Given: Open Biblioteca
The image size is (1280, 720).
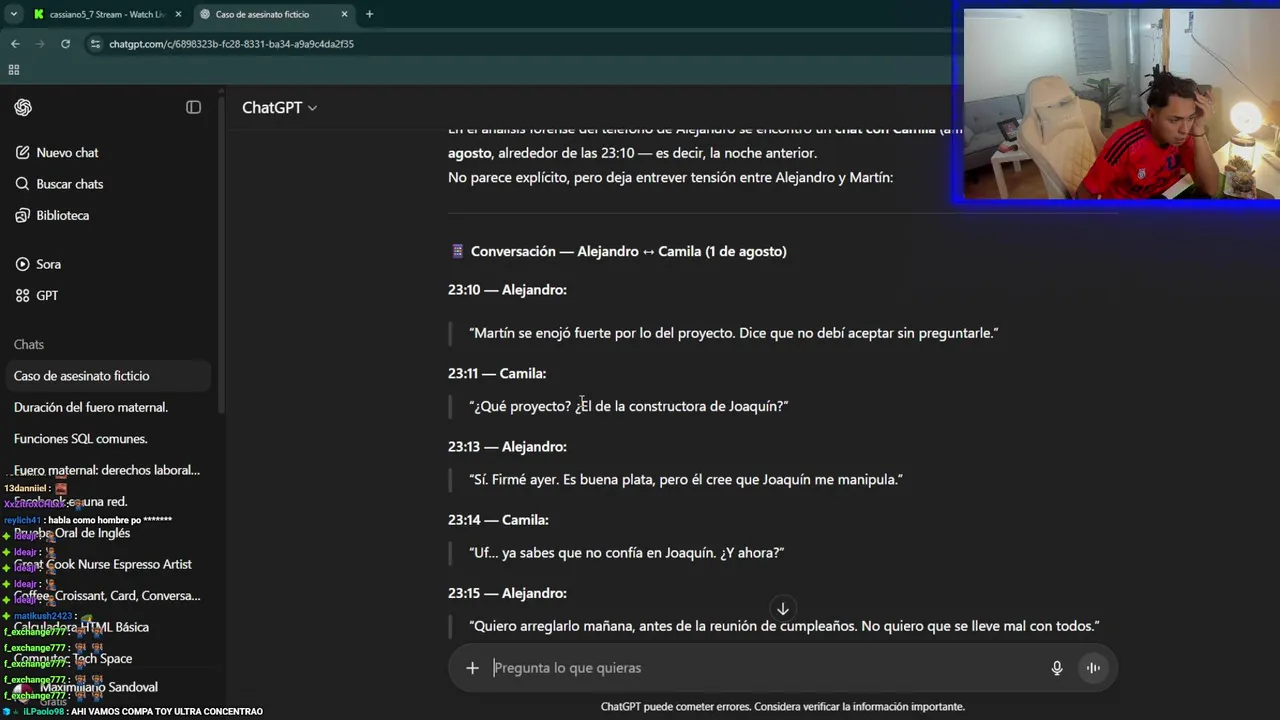Looking at the screenshot, I should 62,216.
